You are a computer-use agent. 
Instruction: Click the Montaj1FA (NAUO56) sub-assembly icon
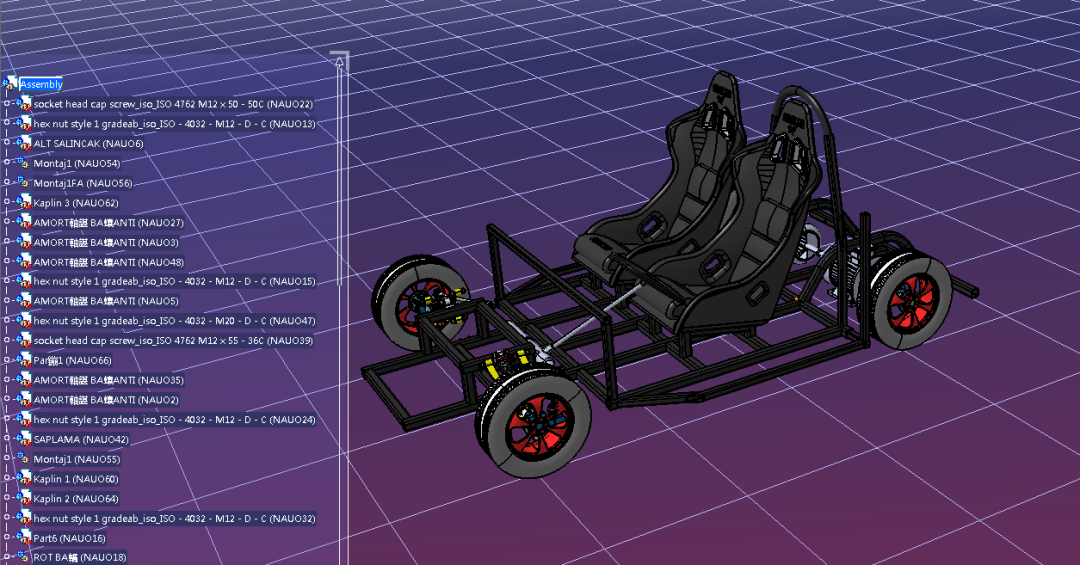pyautogui.click(x=23, y=183)
